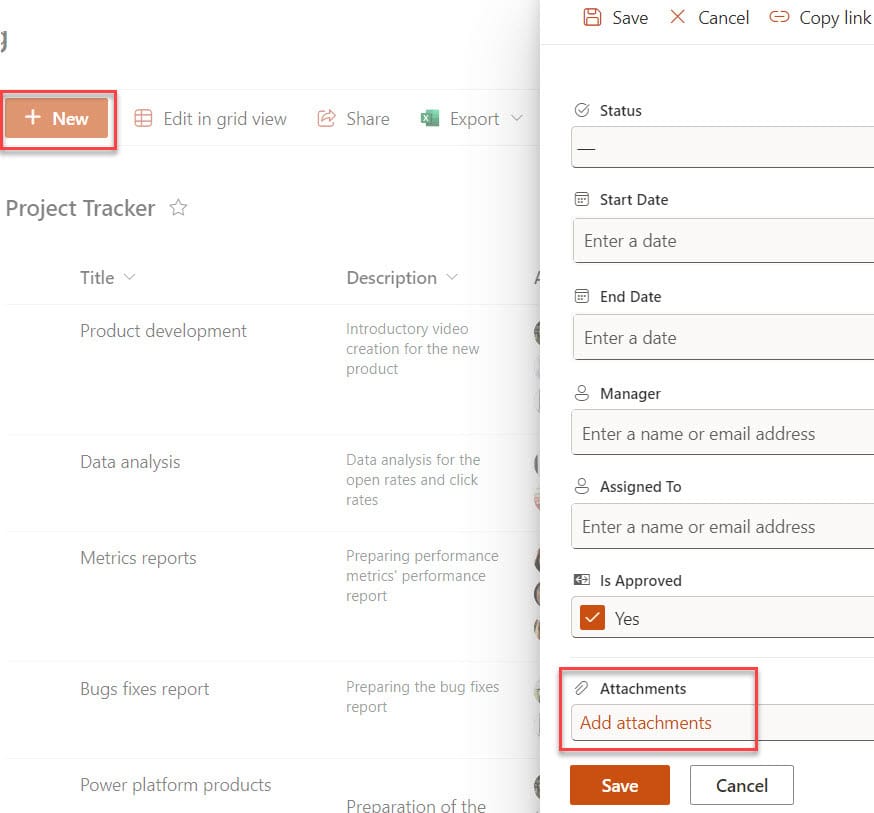
Task: Click the Data analysis description text
Action: [x=412, y=480]
